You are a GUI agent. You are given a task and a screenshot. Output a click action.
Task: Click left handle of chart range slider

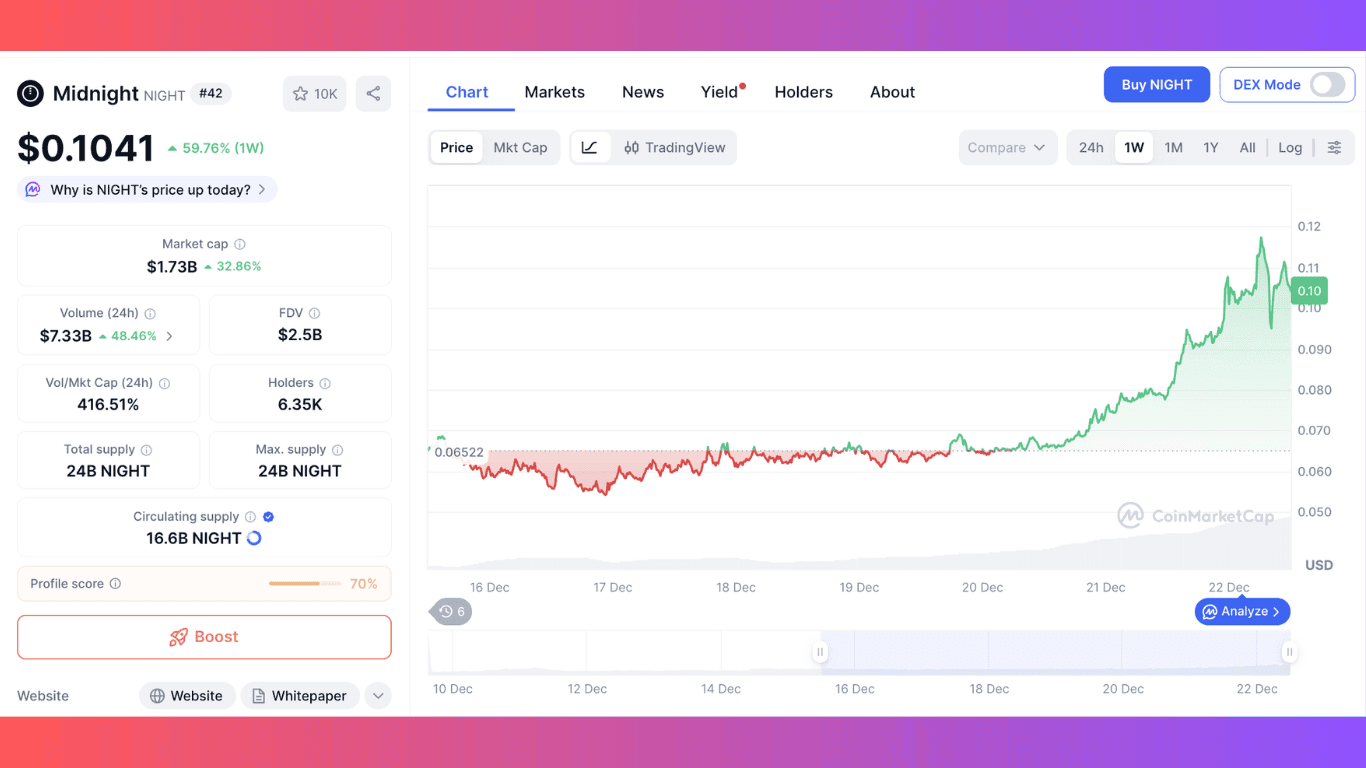[820, 652]
